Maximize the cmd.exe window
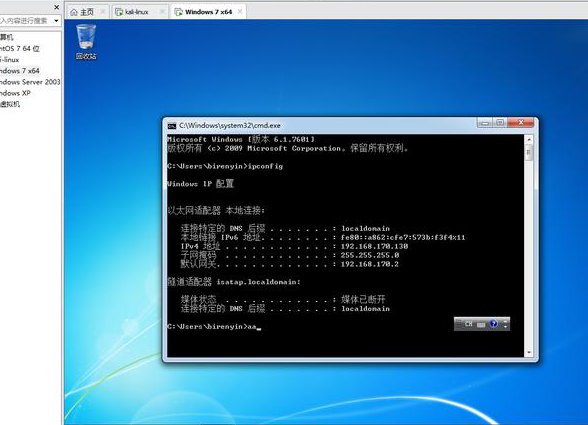 [500, 123]
